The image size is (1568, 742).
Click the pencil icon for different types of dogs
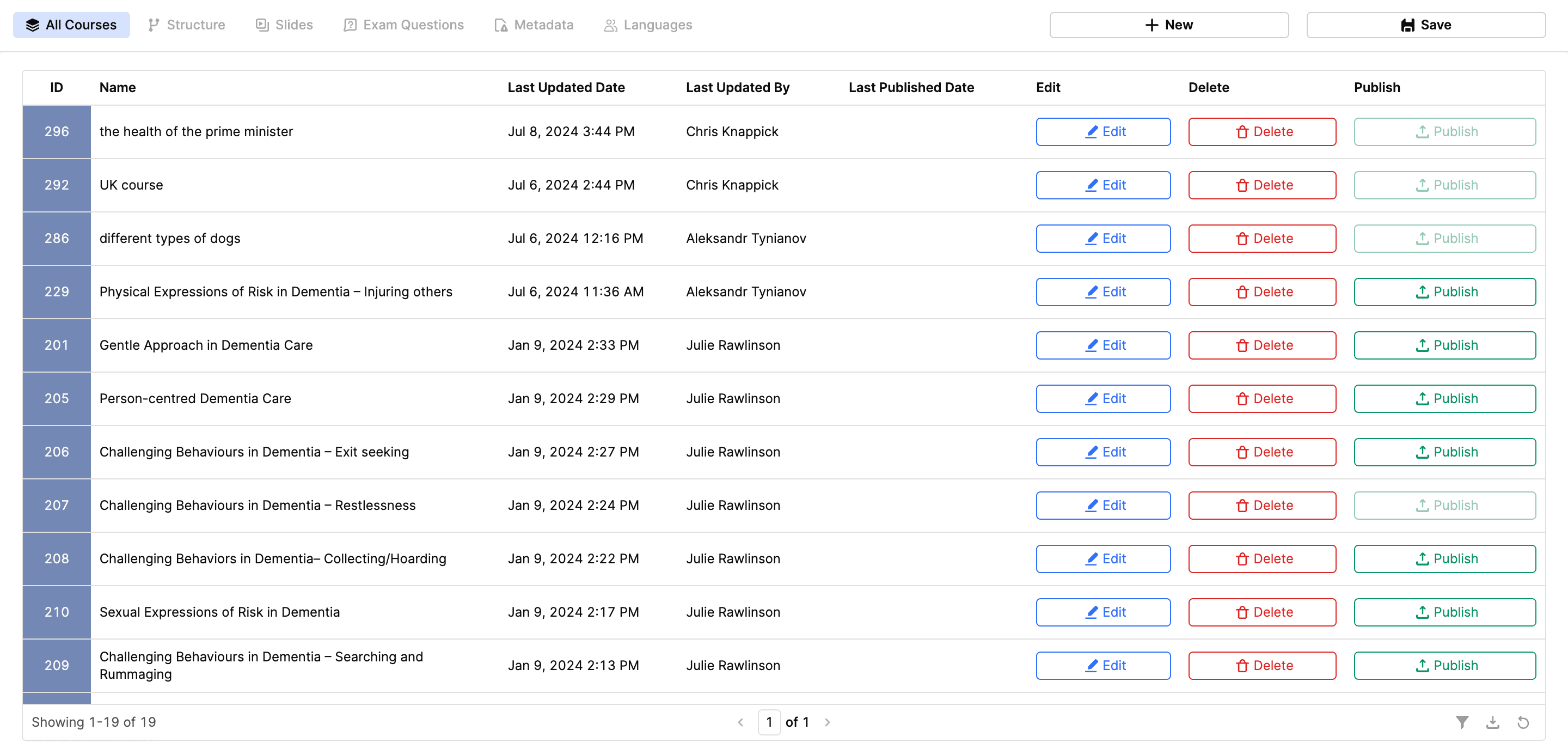click(1092, 238)
